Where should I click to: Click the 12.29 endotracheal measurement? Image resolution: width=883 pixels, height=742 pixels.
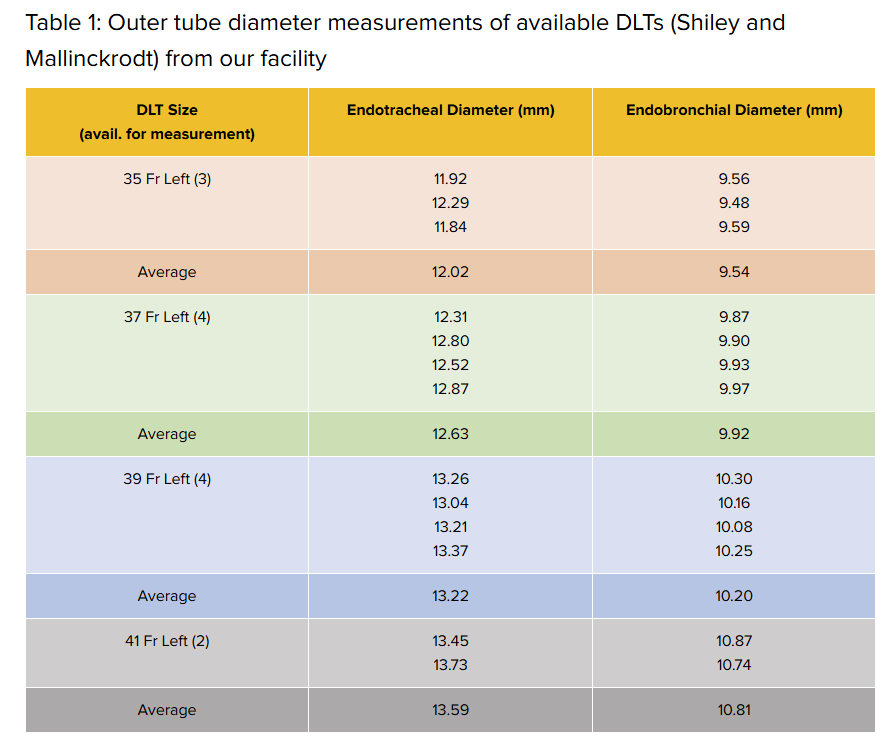click(x=450, y=203)
